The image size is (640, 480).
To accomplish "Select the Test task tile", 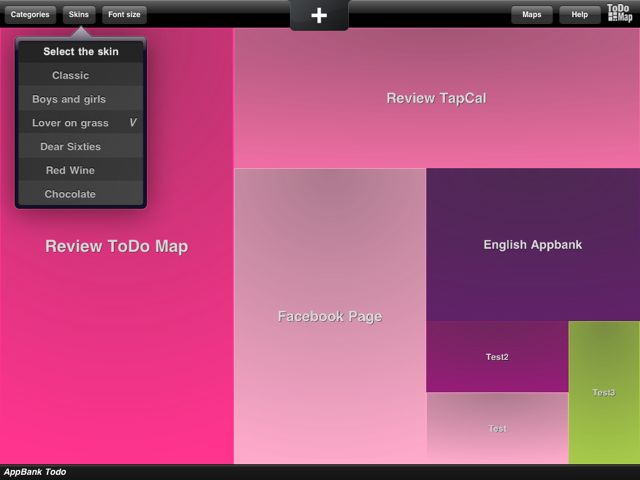I will [x=497, y=428].
